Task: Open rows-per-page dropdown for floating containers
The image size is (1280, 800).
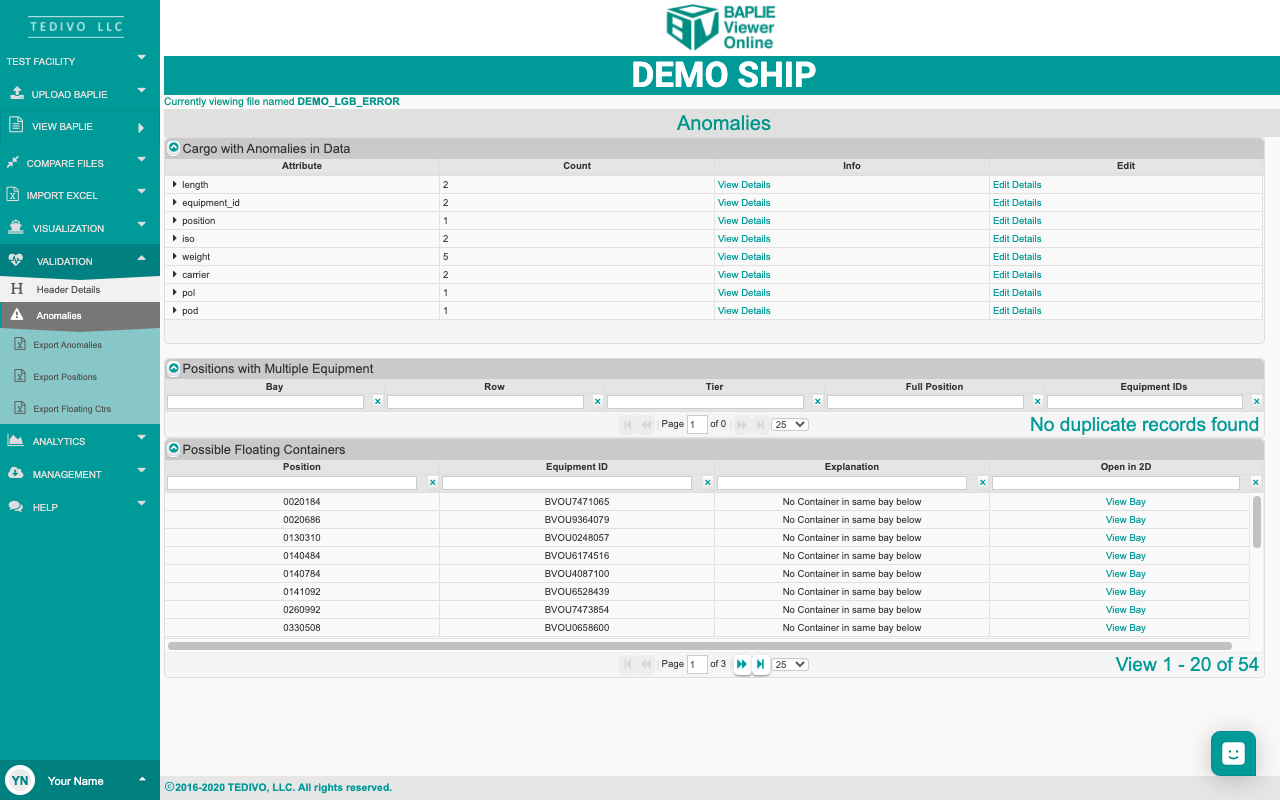Action: click(789, 664)
